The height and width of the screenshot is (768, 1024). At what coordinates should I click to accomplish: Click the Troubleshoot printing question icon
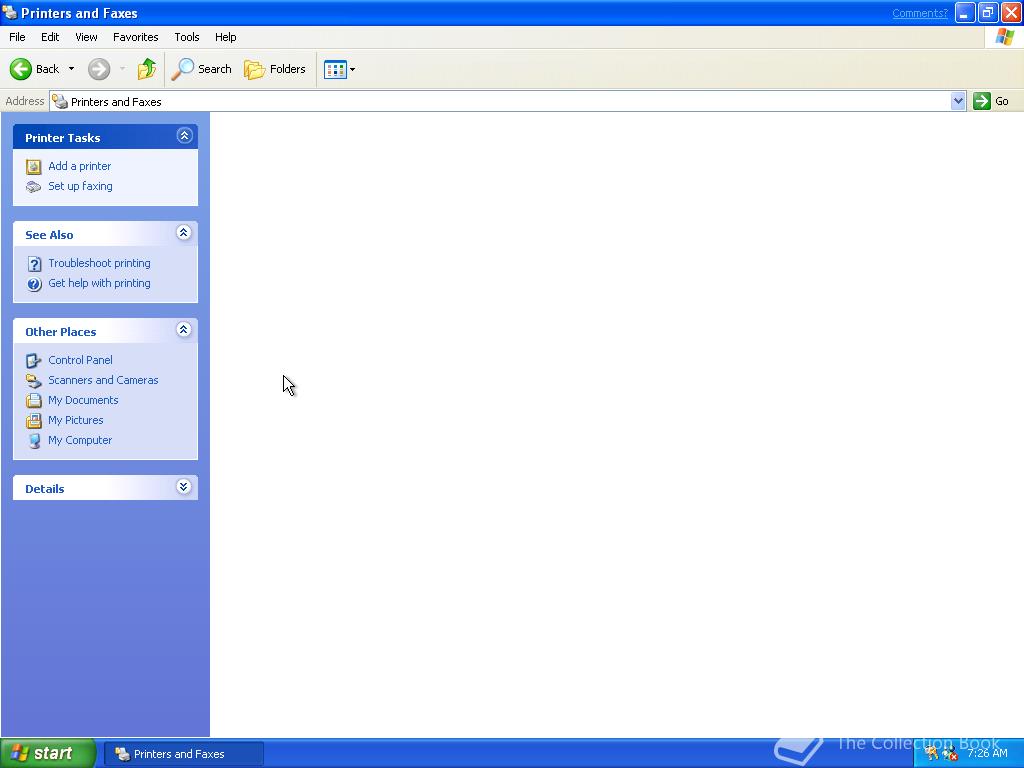(x=34, y=264)
